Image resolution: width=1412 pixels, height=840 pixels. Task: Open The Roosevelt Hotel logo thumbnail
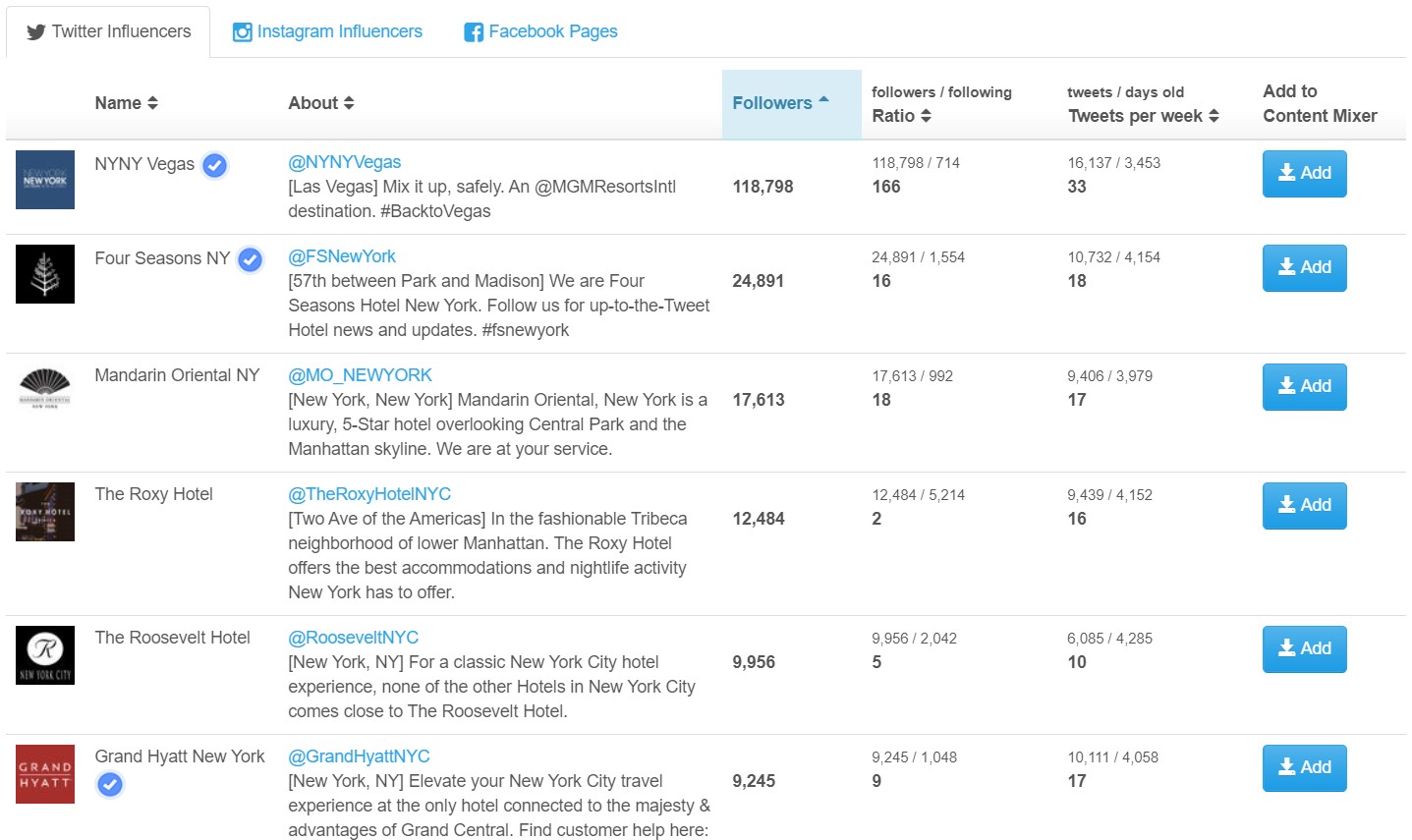point(45,655)
